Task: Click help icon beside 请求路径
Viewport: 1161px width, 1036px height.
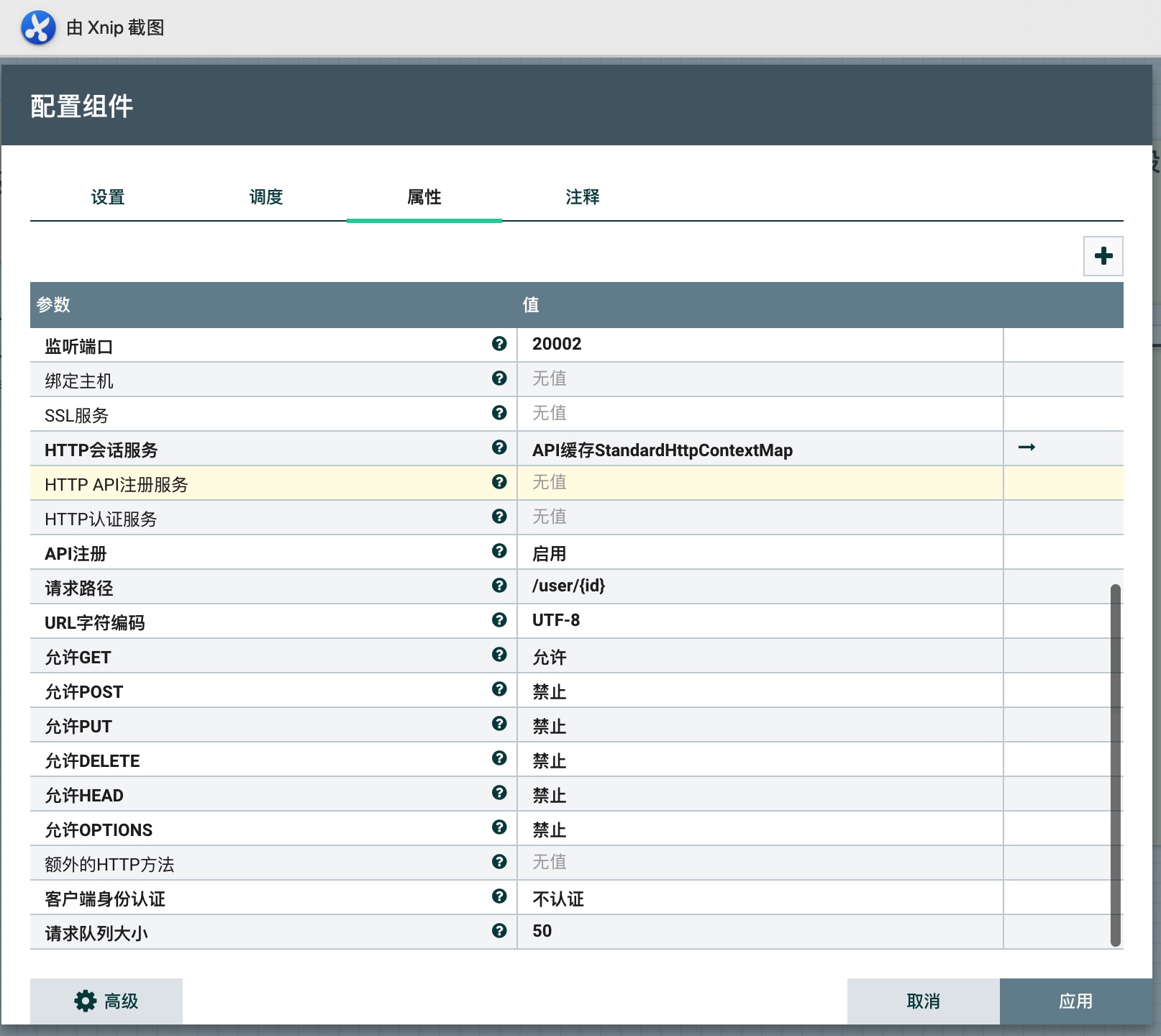Action: pyautogui.click(x=499, y=586)
